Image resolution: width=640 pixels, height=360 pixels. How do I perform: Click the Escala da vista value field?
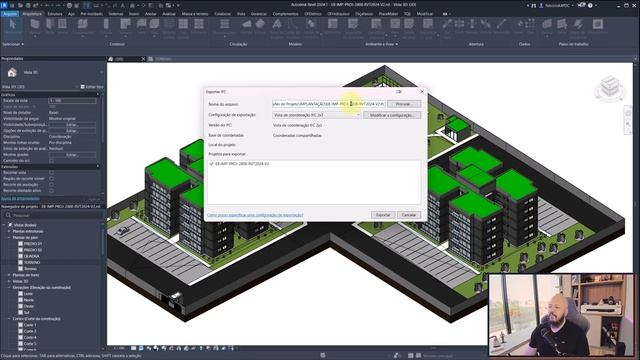pyautogui.click(x=72, y=100)
